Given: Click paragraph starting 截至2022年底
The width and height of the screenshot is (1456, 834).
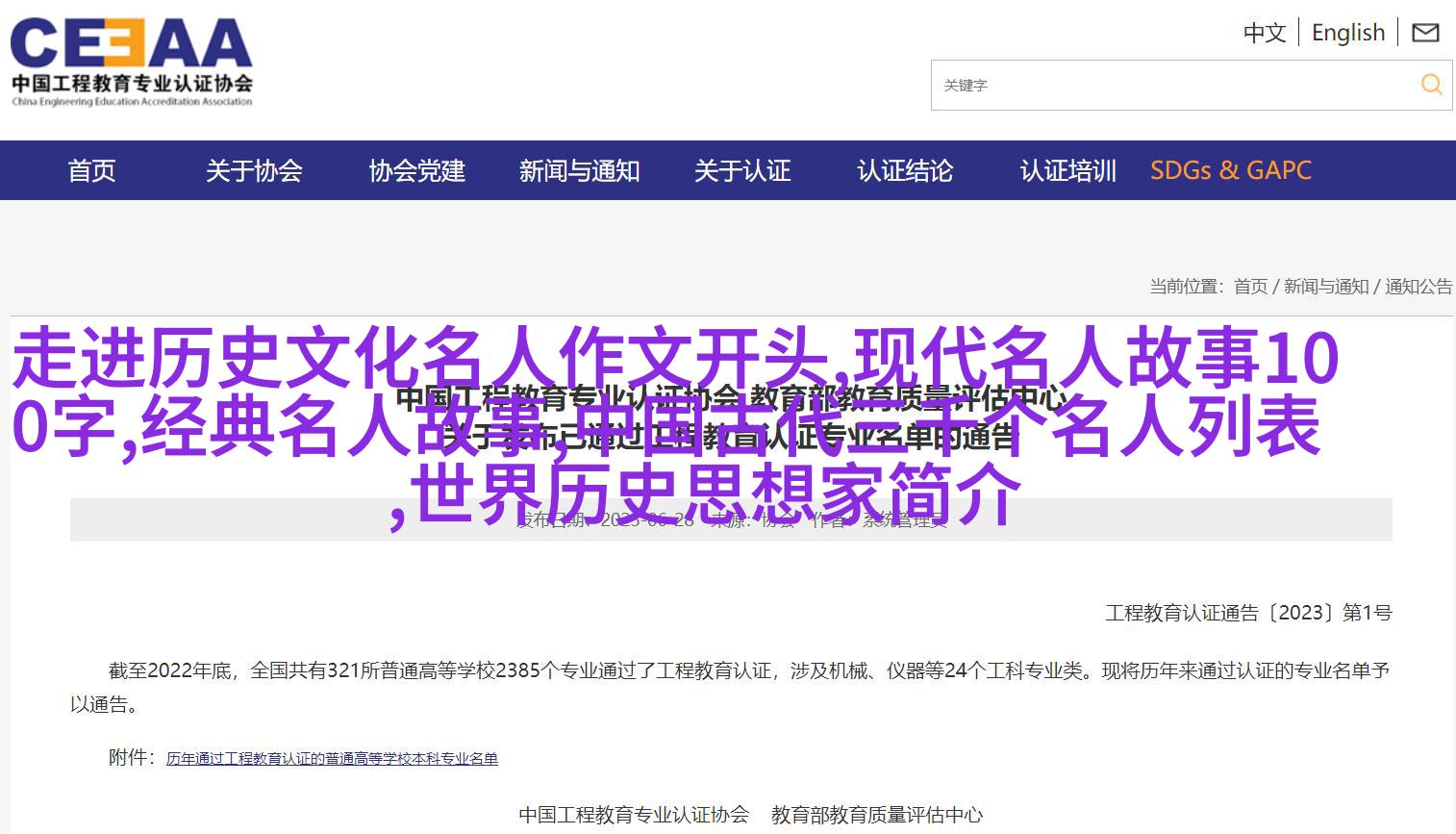Looking at the screenshot, I should [730, 687].
